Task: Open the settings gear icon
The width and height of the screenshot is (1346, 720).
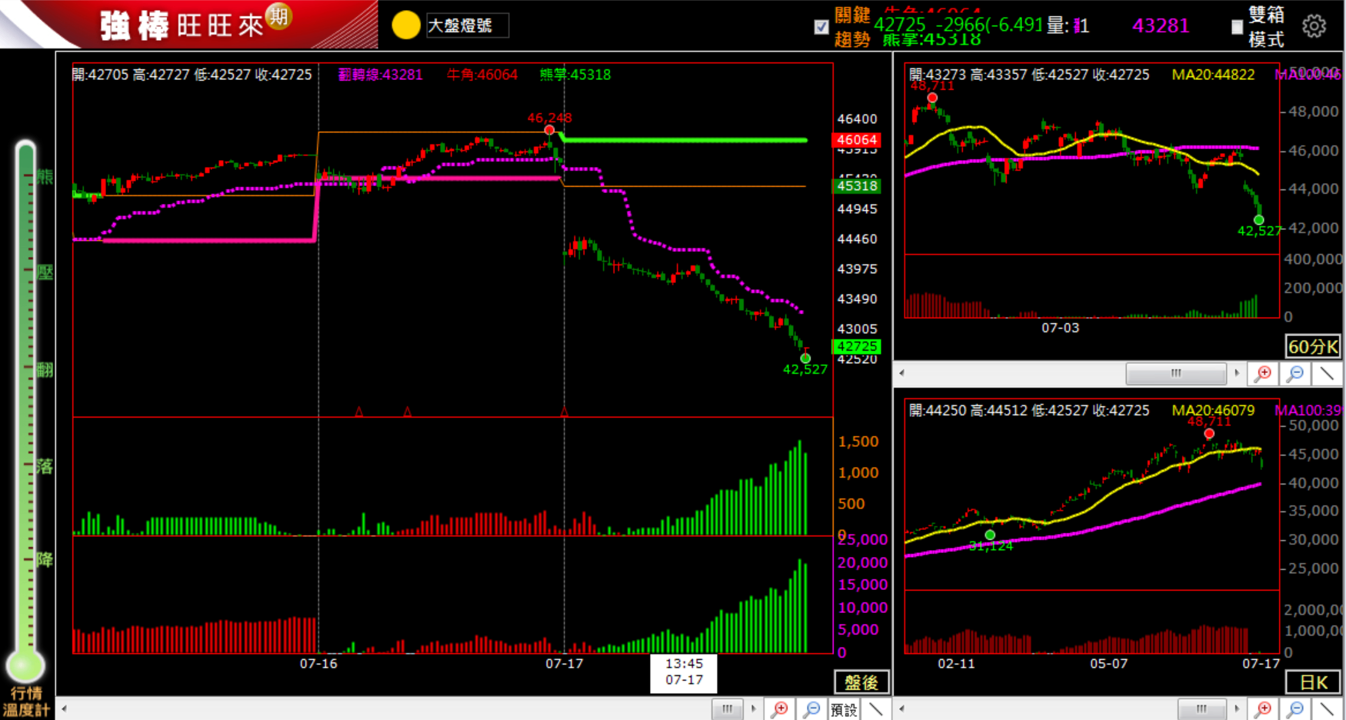Action: click(x=1314, y=27)
